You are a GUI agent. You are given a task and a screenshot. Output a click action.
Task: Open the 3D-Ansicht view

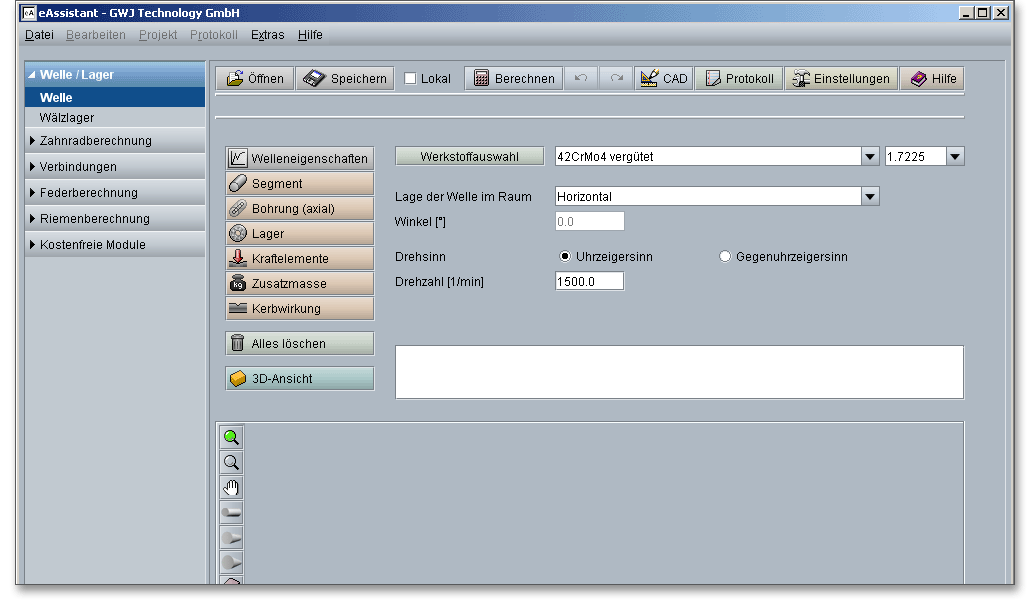point(300,379)
